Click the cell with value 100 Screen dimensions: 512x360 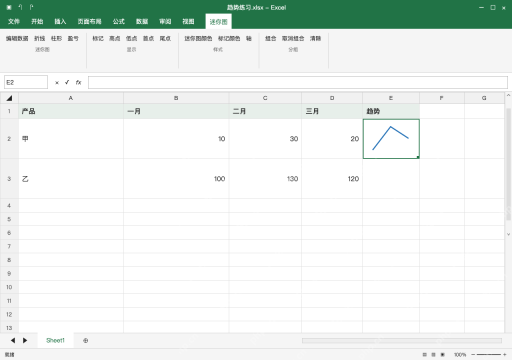click(176, 179)
